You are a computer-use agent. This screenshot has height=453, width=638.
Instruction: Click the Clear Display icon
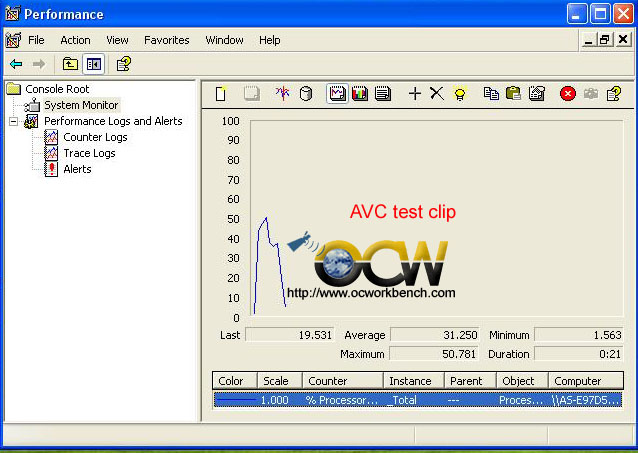coord(251,94)
